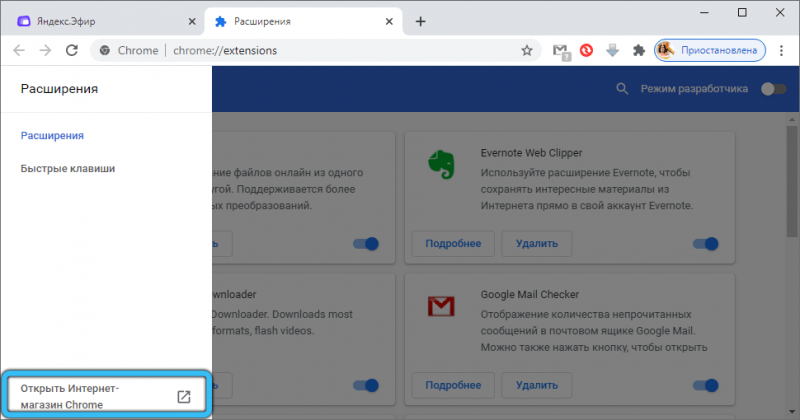
Task: Open the Extensions puzzle-piece menu
Action: tap(638, 51)
